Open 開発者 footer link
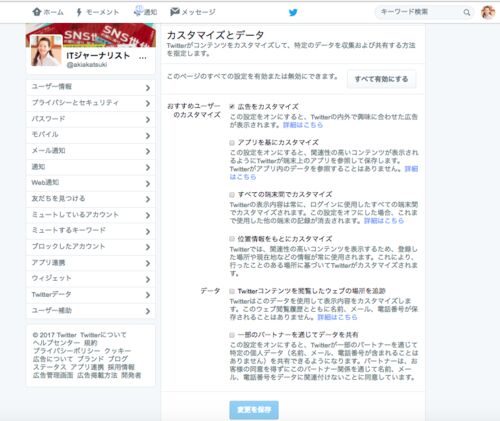Viewport: 500px width, 421px height. point(131,375)
